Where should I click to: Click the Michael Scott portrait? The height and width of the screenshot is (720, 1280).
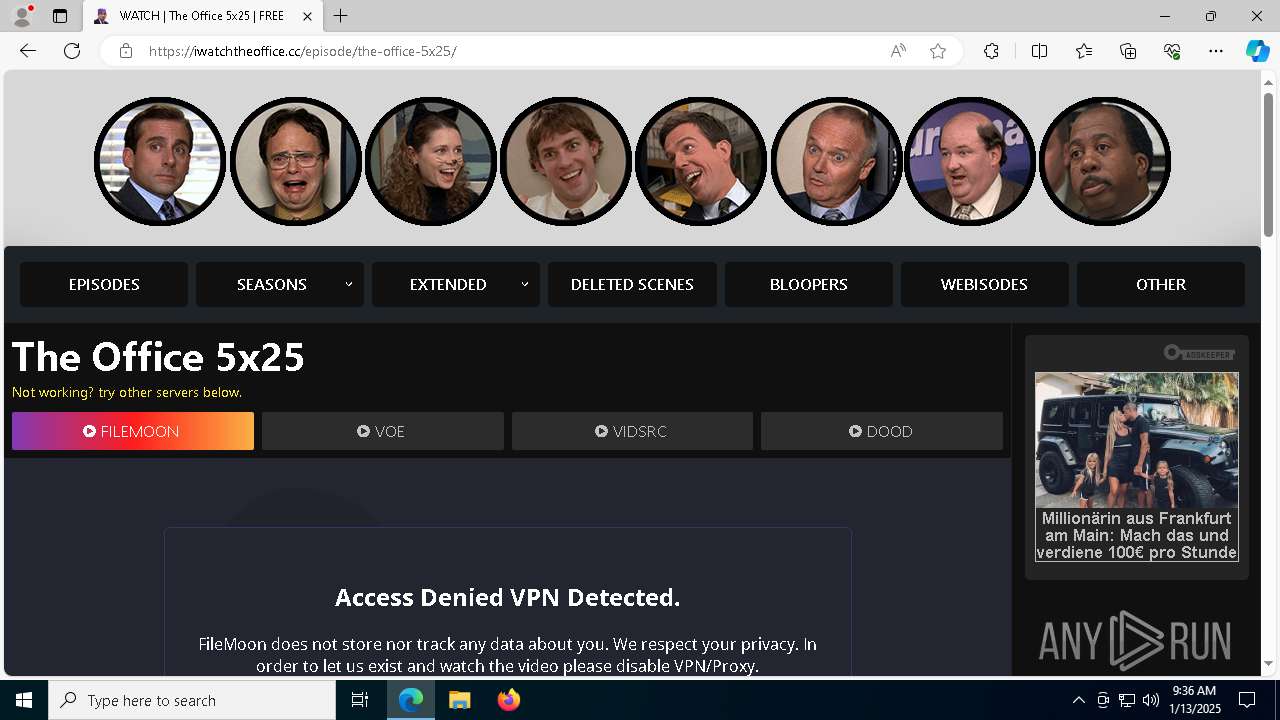(160, 161)
